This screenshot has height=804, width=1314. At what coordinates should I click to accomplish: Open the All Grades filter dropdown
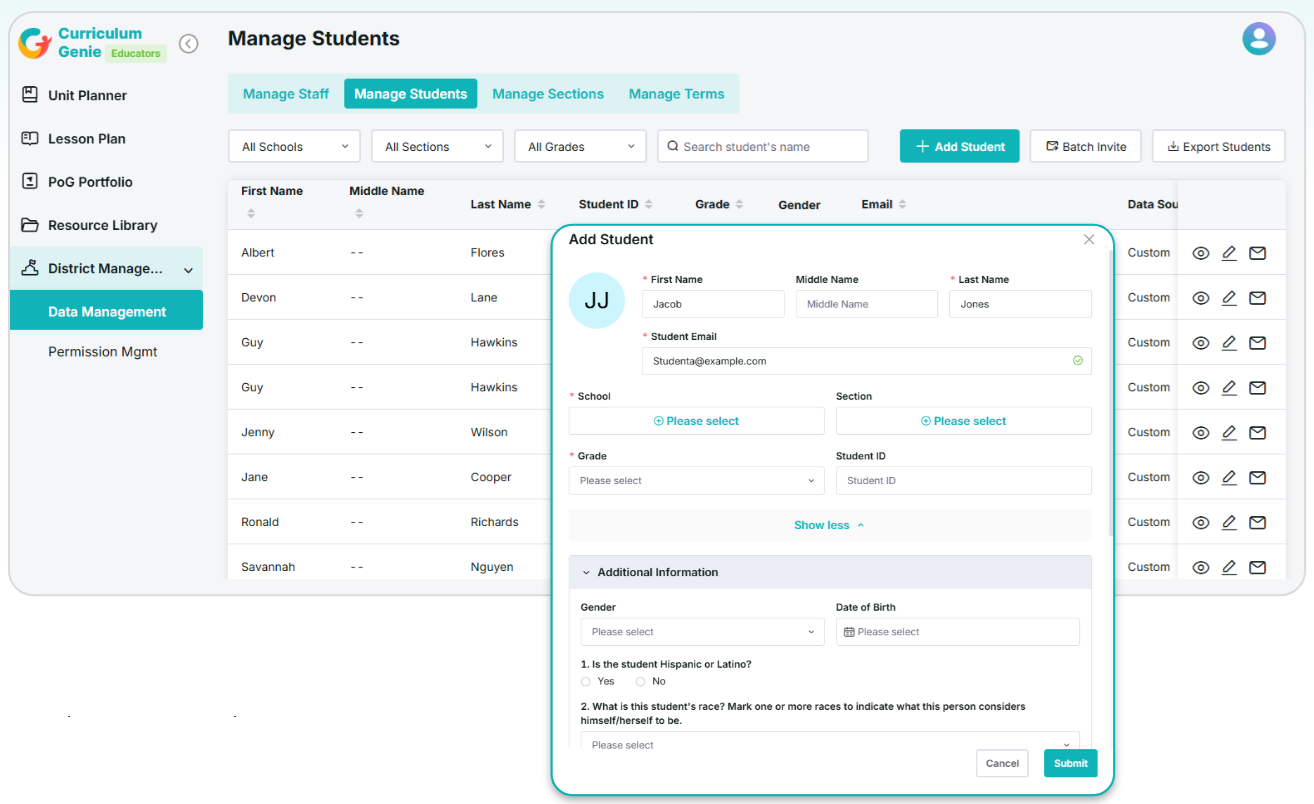click(580, 146)
